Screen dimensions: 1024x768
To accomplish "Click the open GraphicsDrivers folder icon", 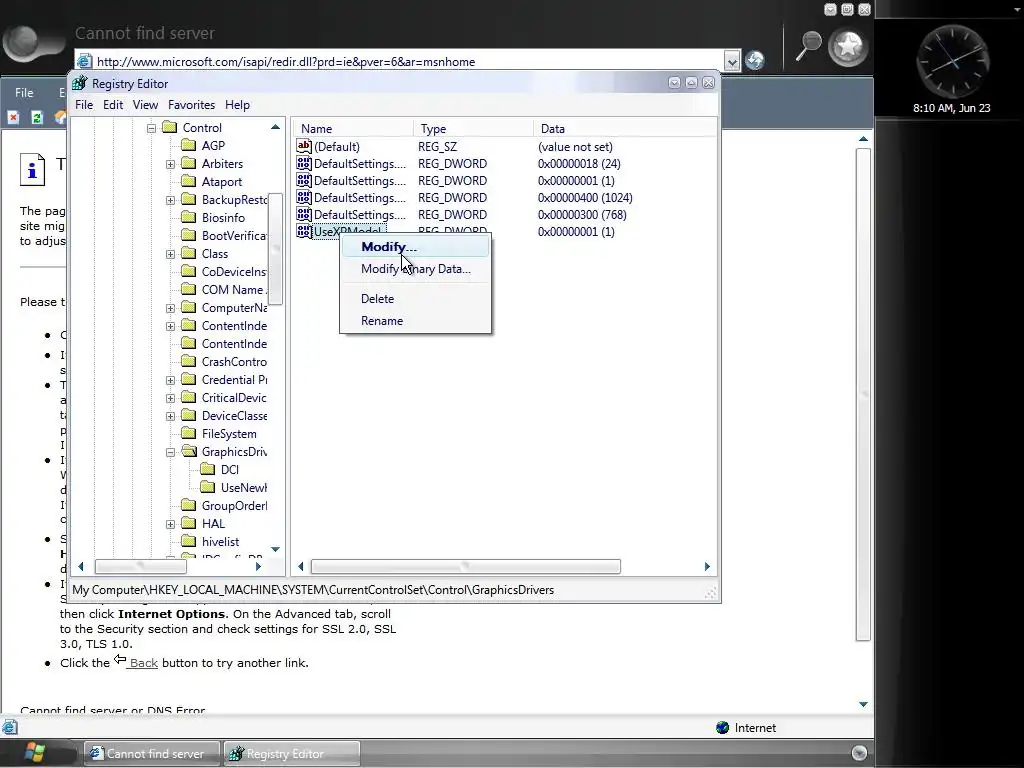I will 189,451.
